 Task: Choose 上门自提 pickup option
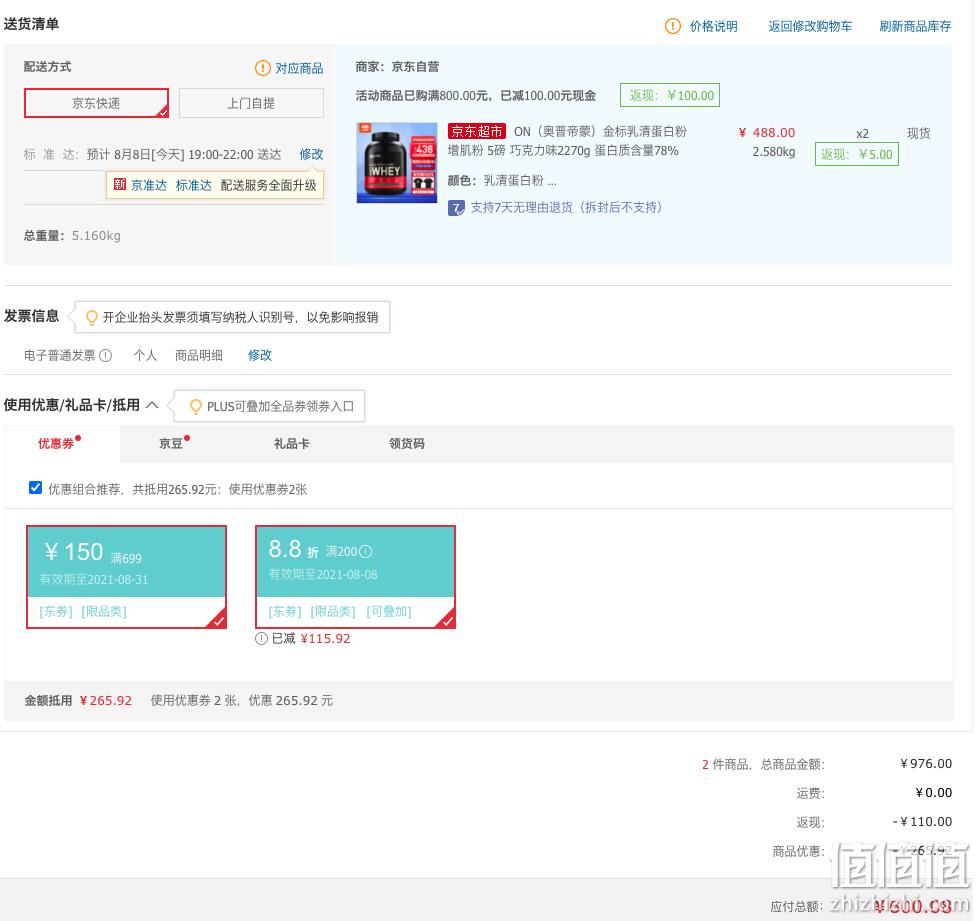tap(251, 103)
